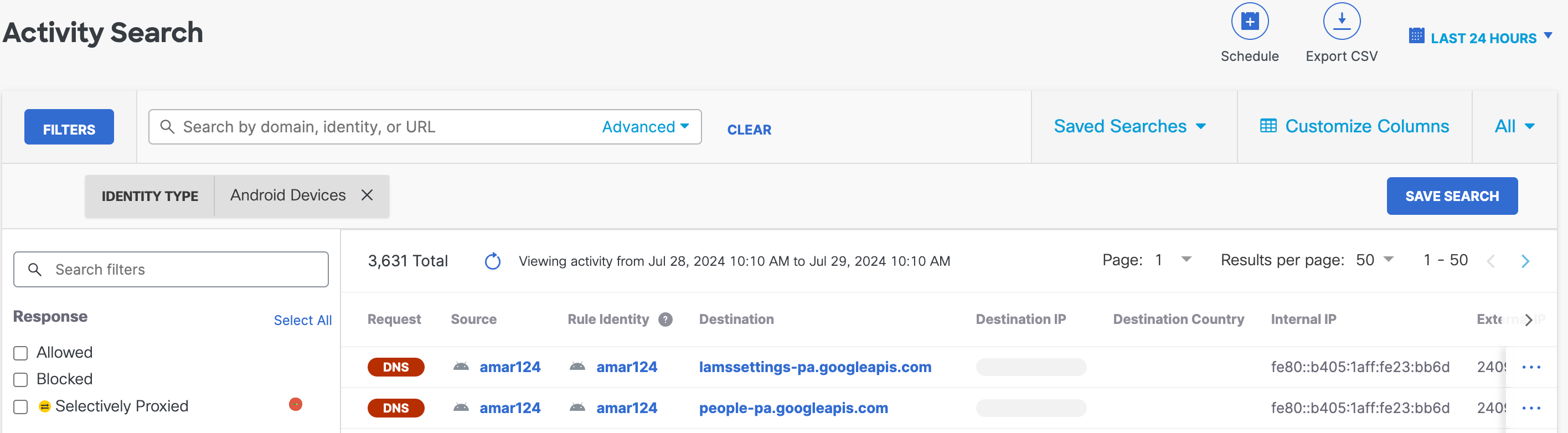Remove the Android Devices filter chip
The width and height of the screenshot is (1568, 433).
(367, 195)
